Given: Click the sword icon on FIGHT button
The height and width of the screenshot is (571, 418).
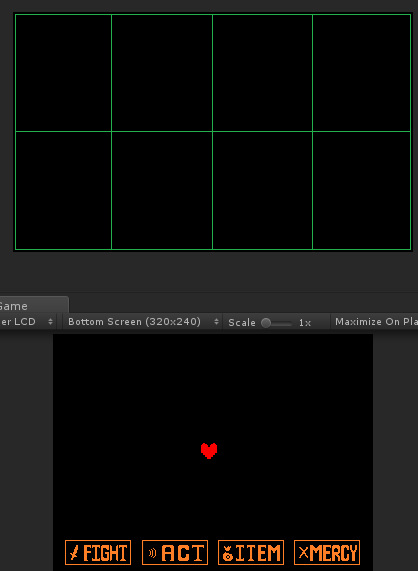Looking at the screenshot, I should tap(74, 553).
